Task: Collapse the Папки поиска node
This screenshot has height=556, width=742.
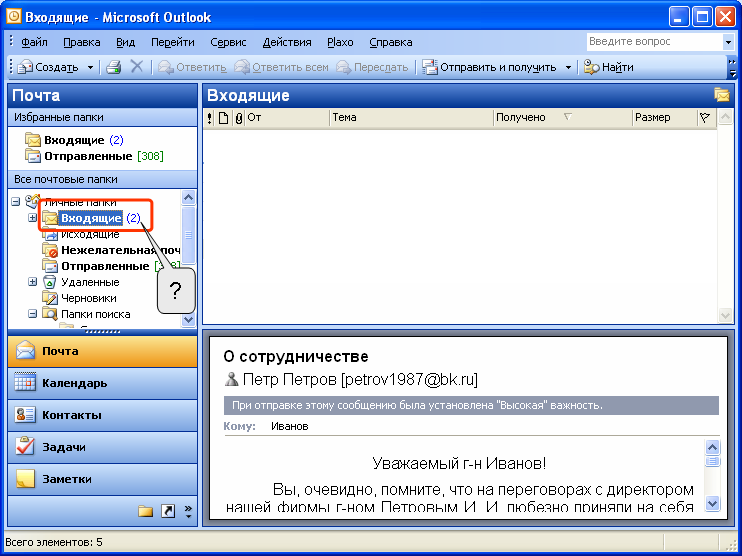Action: coord(32,314)
